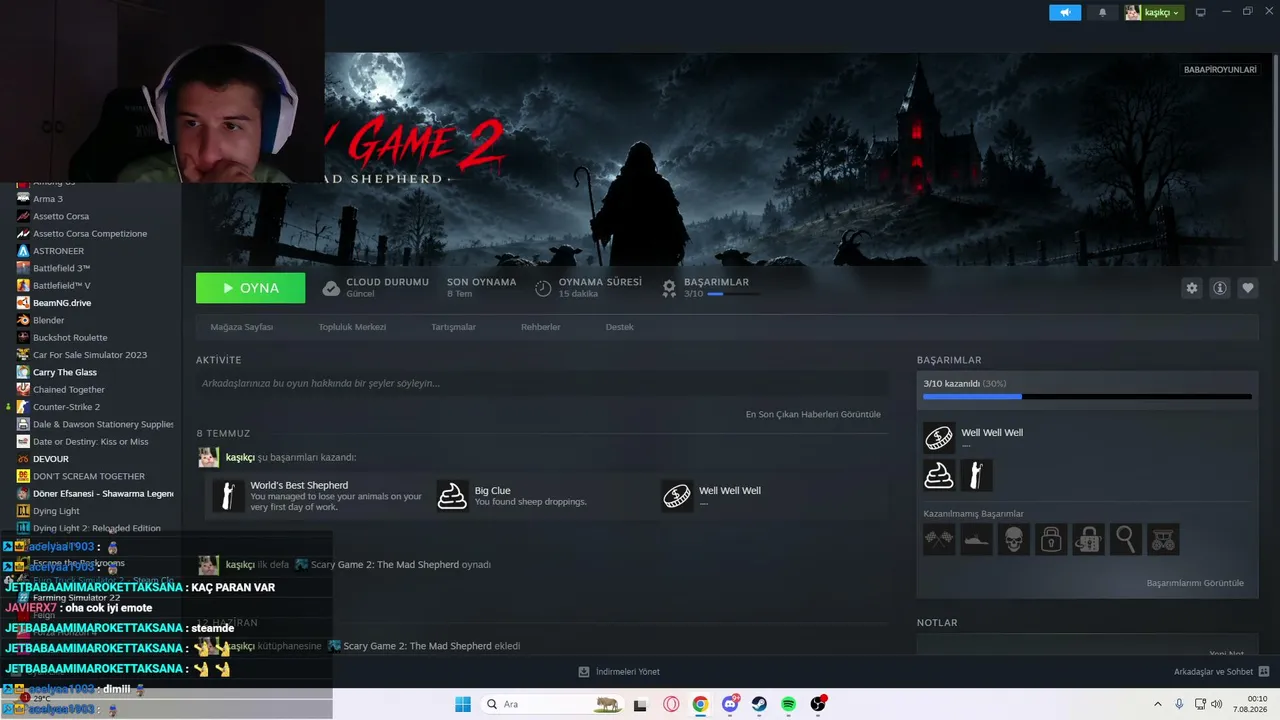Open the taskbar volume control
Image resolution: width=1280 pixels, height=720 pixels.
[1217, 704]
